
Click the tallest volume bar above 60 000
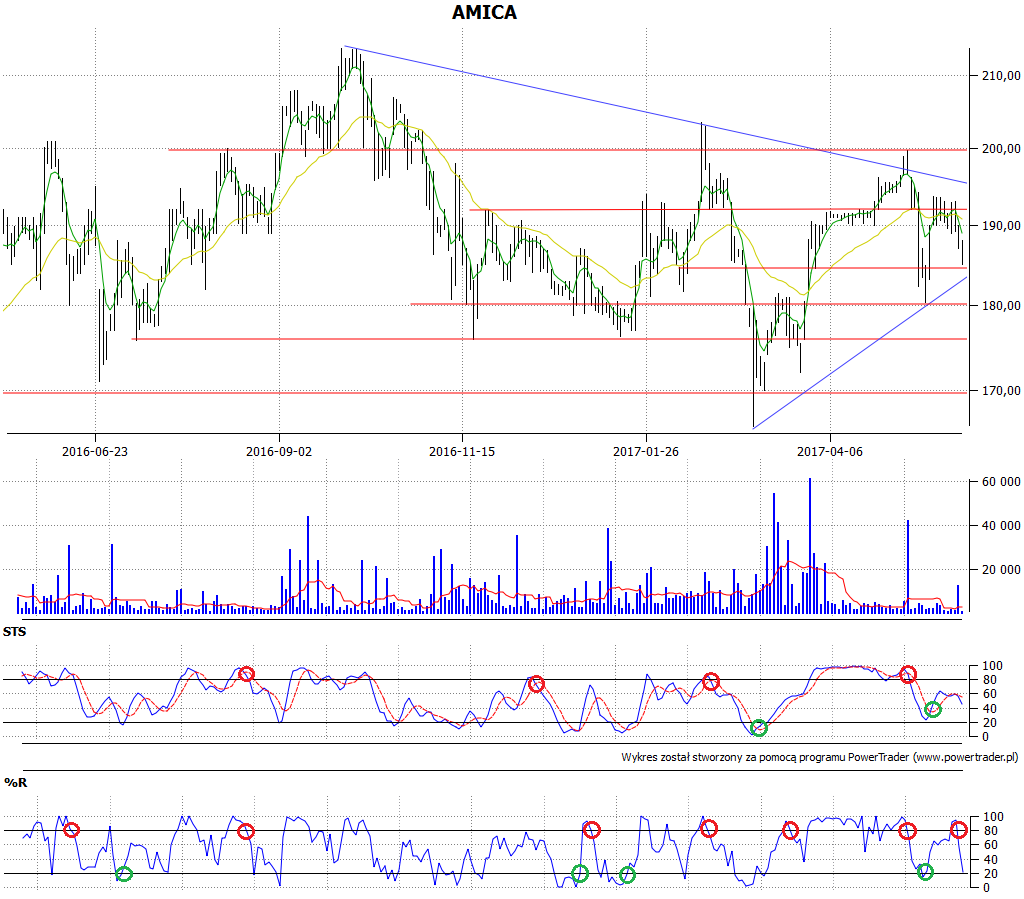[810, 545]
